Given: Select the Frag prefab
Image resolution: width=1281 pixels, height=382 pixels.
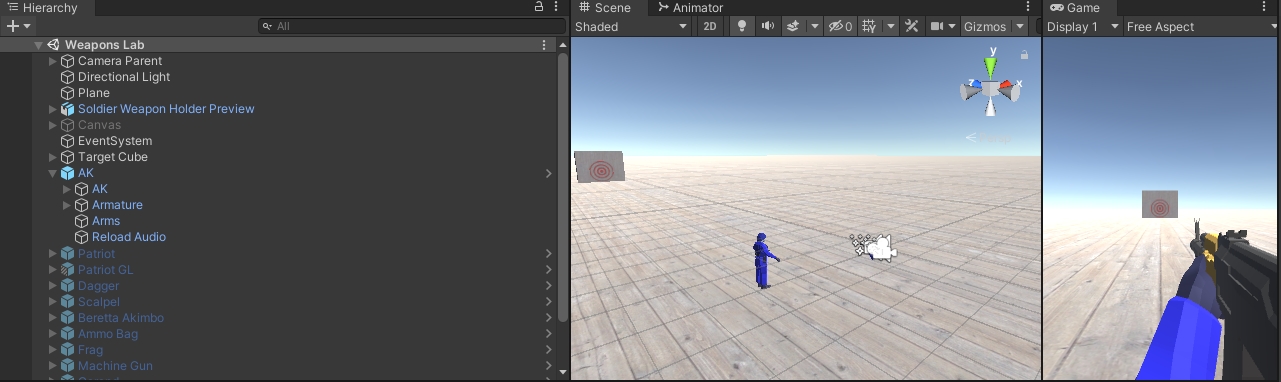Looking at the screenshot, I should [x=90, y=350].
